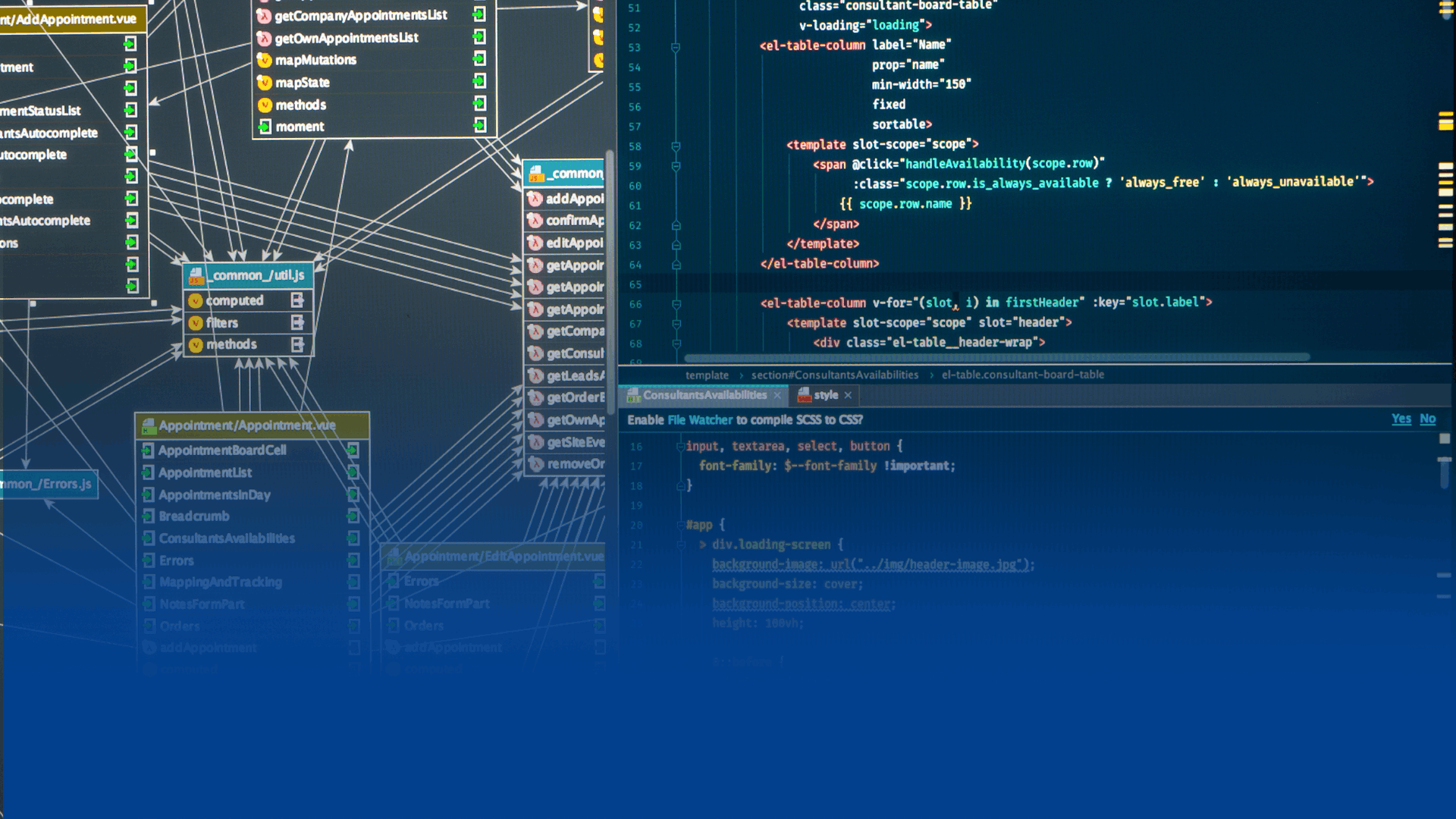Screen dimensions: 1456x819
Task: Click the green square icon beside moment
Action: (x=264, y=127)
